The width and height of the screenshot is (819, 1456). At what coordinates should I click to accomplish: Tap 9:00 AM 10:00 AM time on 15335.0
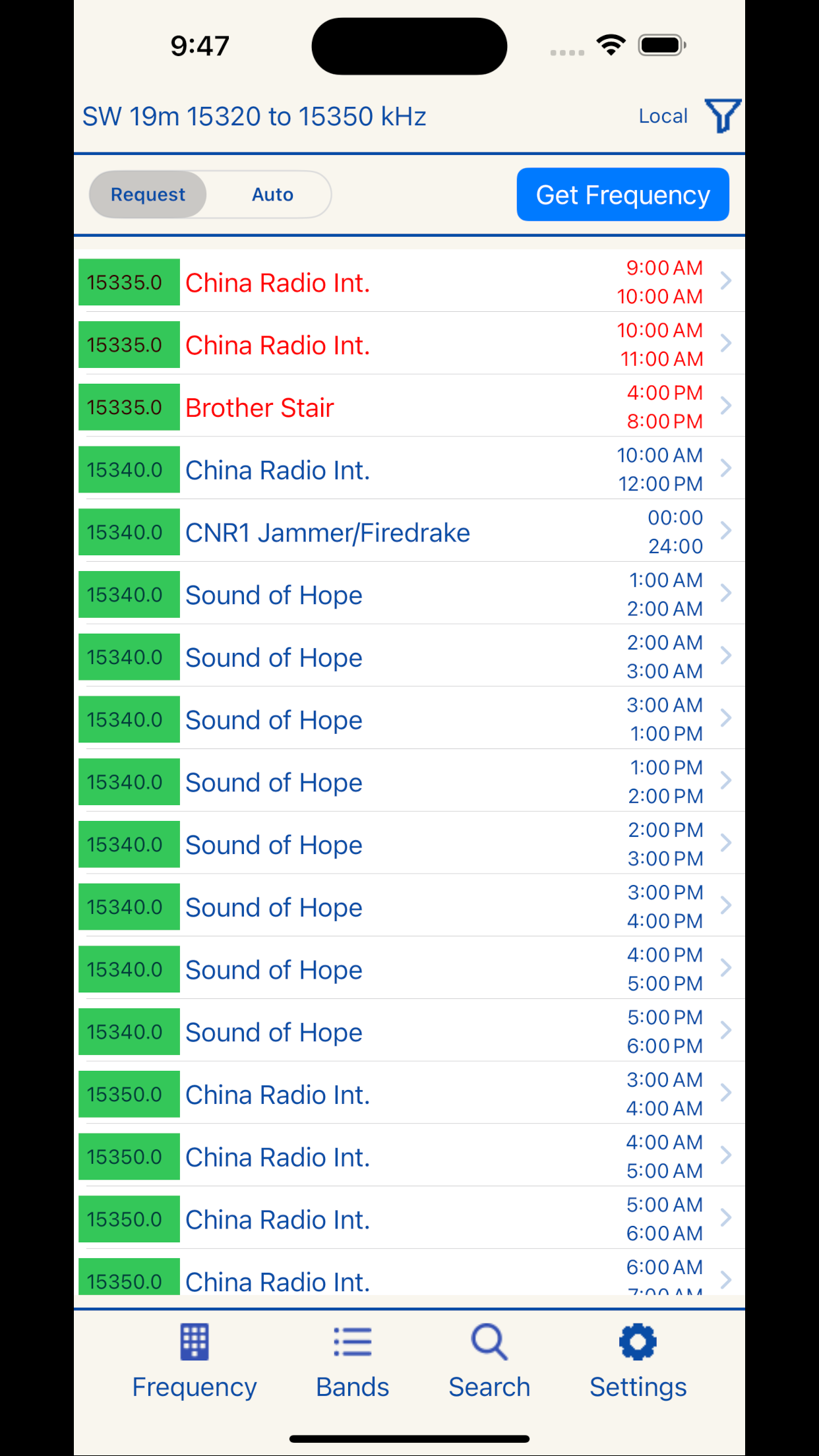[660, 282]
